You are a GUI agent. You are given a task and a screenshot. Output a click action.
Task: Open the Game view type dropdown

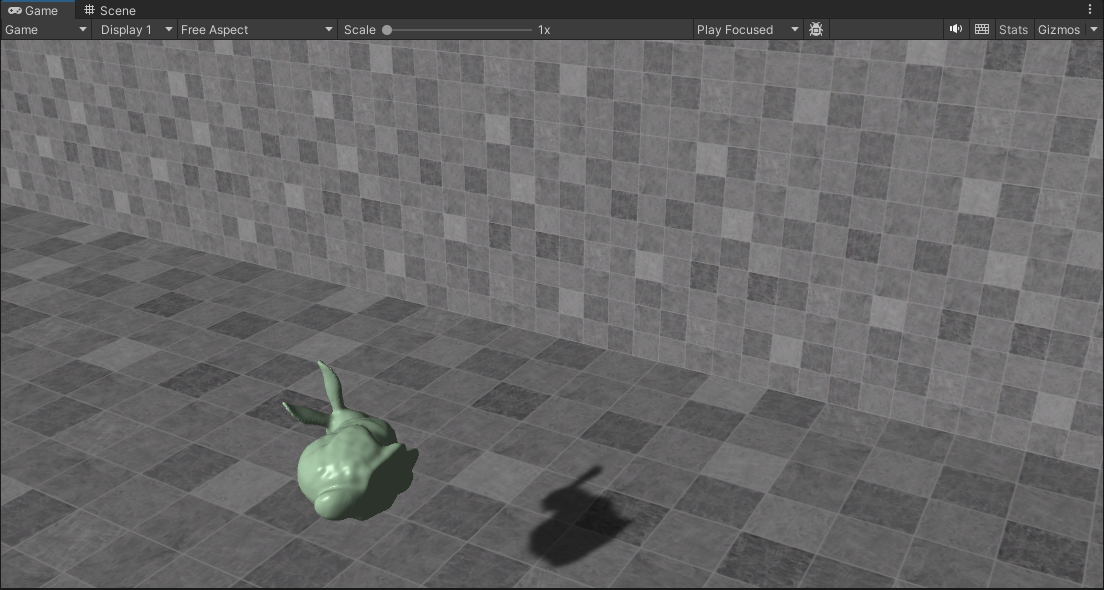pyautogui.click(x=46, y=30)
